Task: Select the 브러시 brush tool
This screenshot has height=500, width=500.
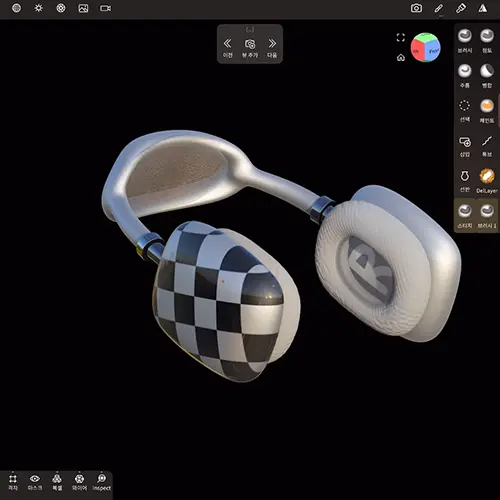Action: [465, 41]
